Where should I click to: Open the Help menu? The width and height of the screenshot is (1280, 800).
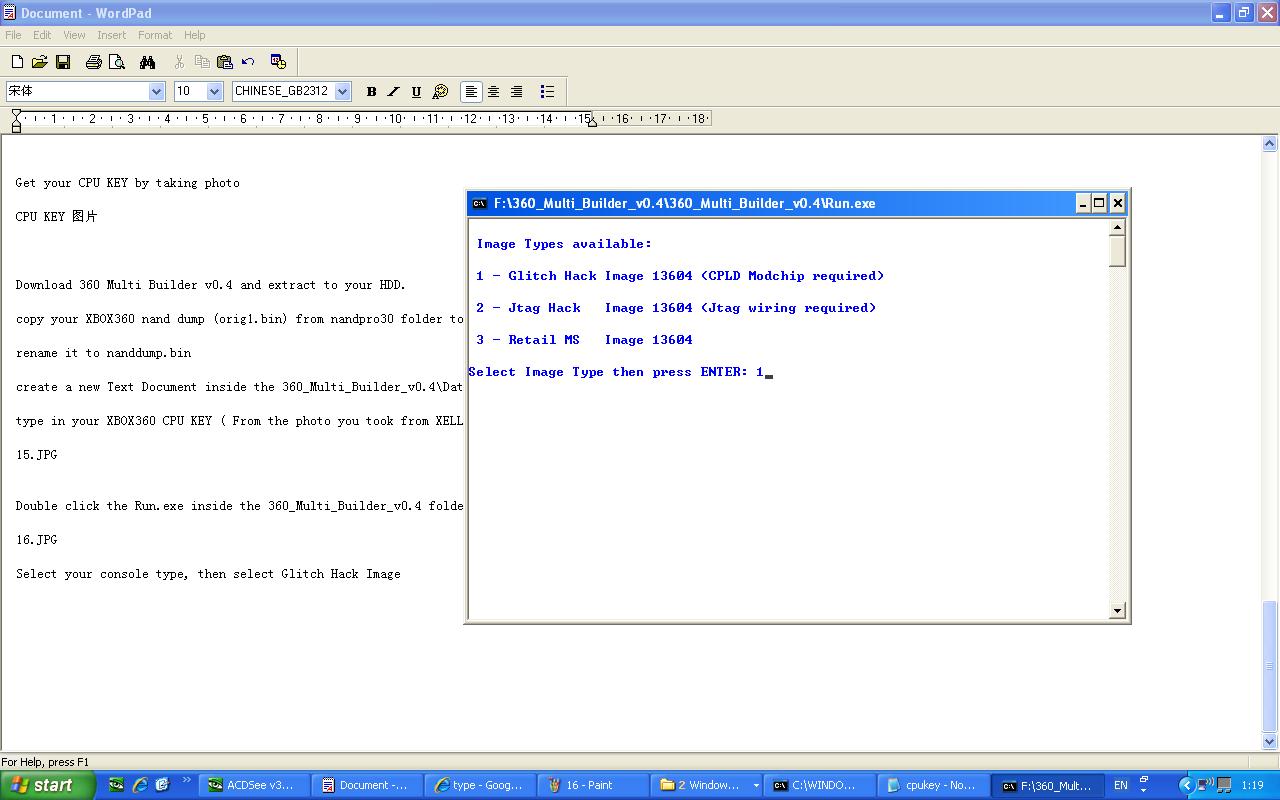coord(195,35)
